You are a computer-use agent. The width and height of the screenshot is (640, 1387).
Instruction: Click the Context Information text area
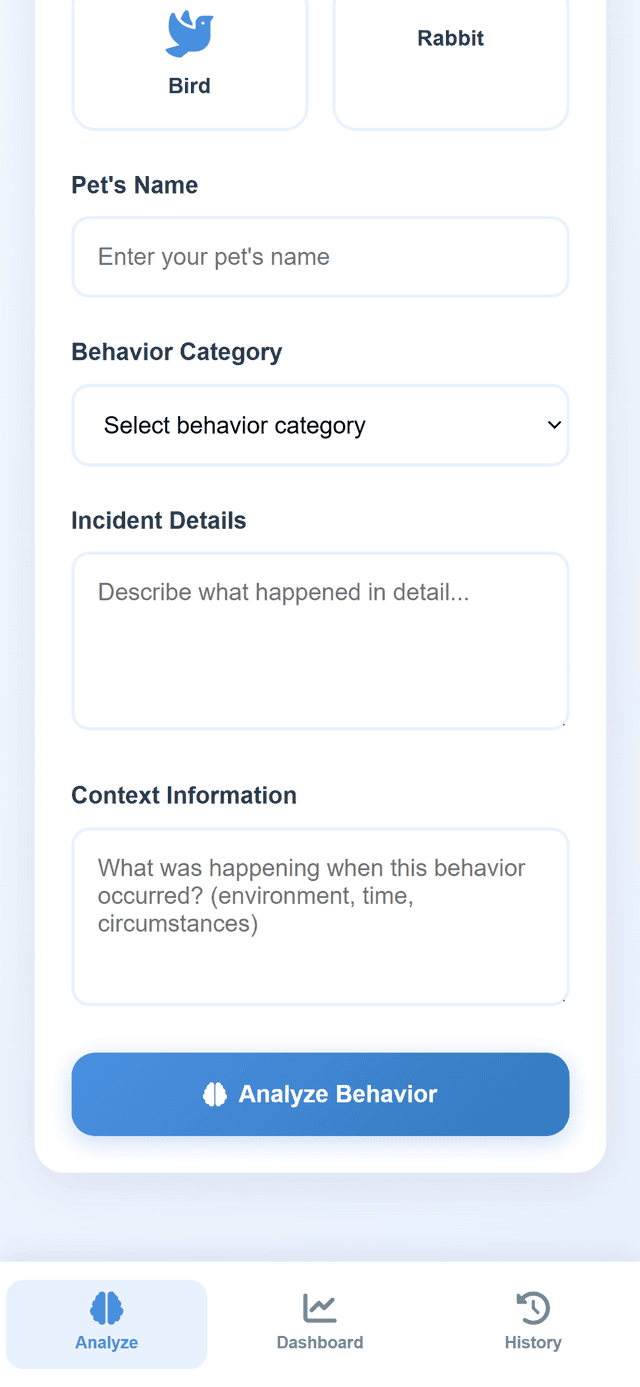(x=320, y=915)
